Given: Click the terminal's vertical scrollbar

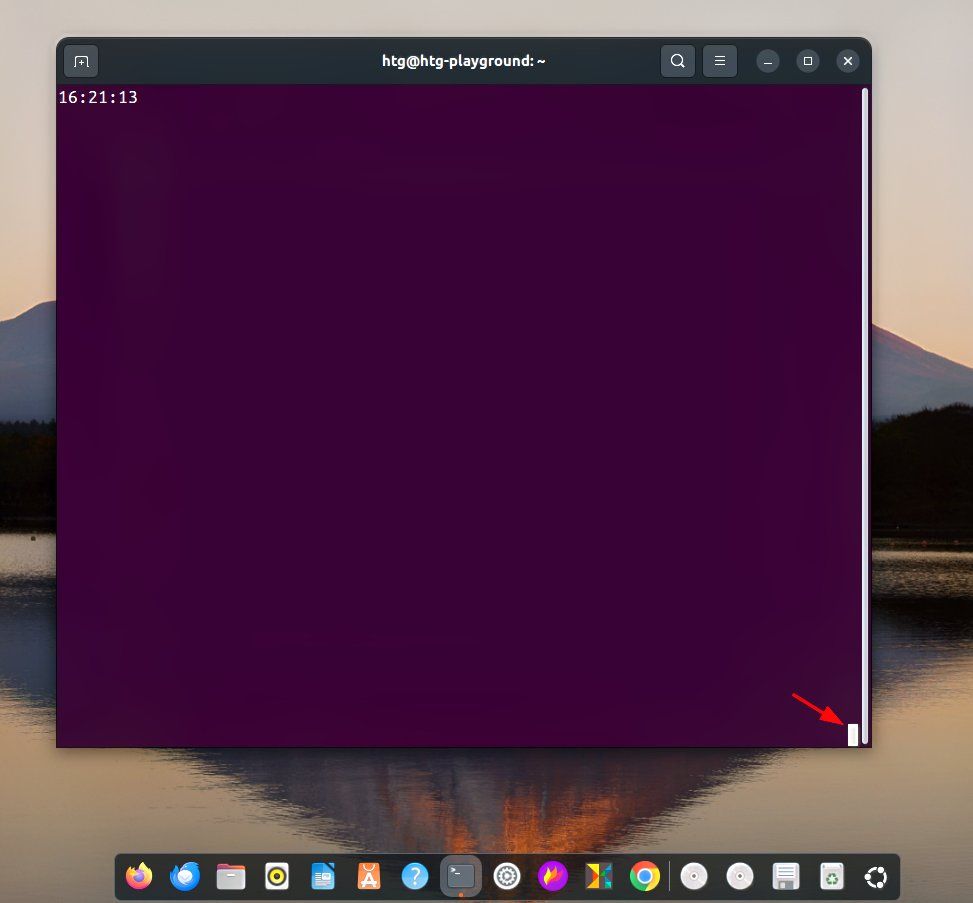Looking at the screenshot, I should point(865,416).
